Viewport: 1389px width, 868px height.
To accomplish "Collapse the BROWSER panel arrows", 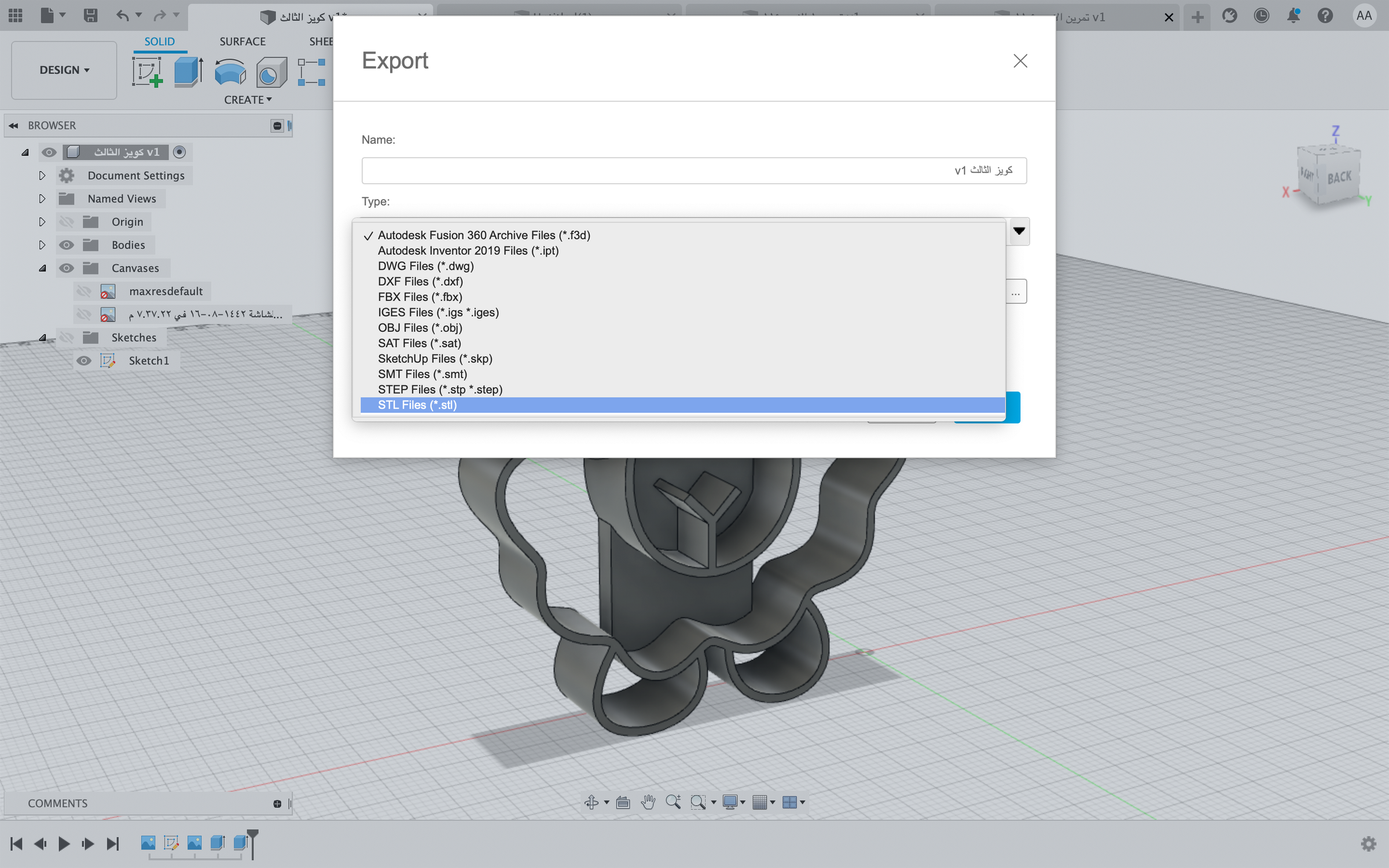I will coord(13,126).
